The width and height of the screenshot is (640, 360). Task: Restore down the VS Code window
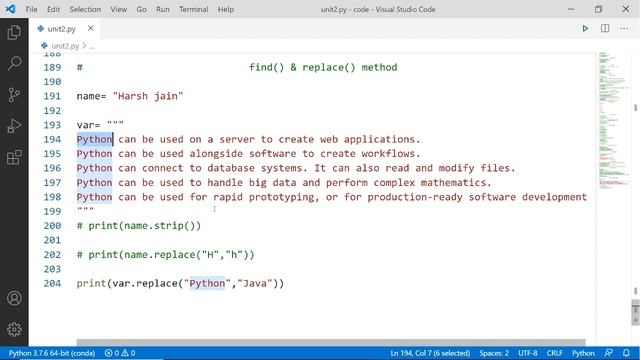(x=598, y=9)
